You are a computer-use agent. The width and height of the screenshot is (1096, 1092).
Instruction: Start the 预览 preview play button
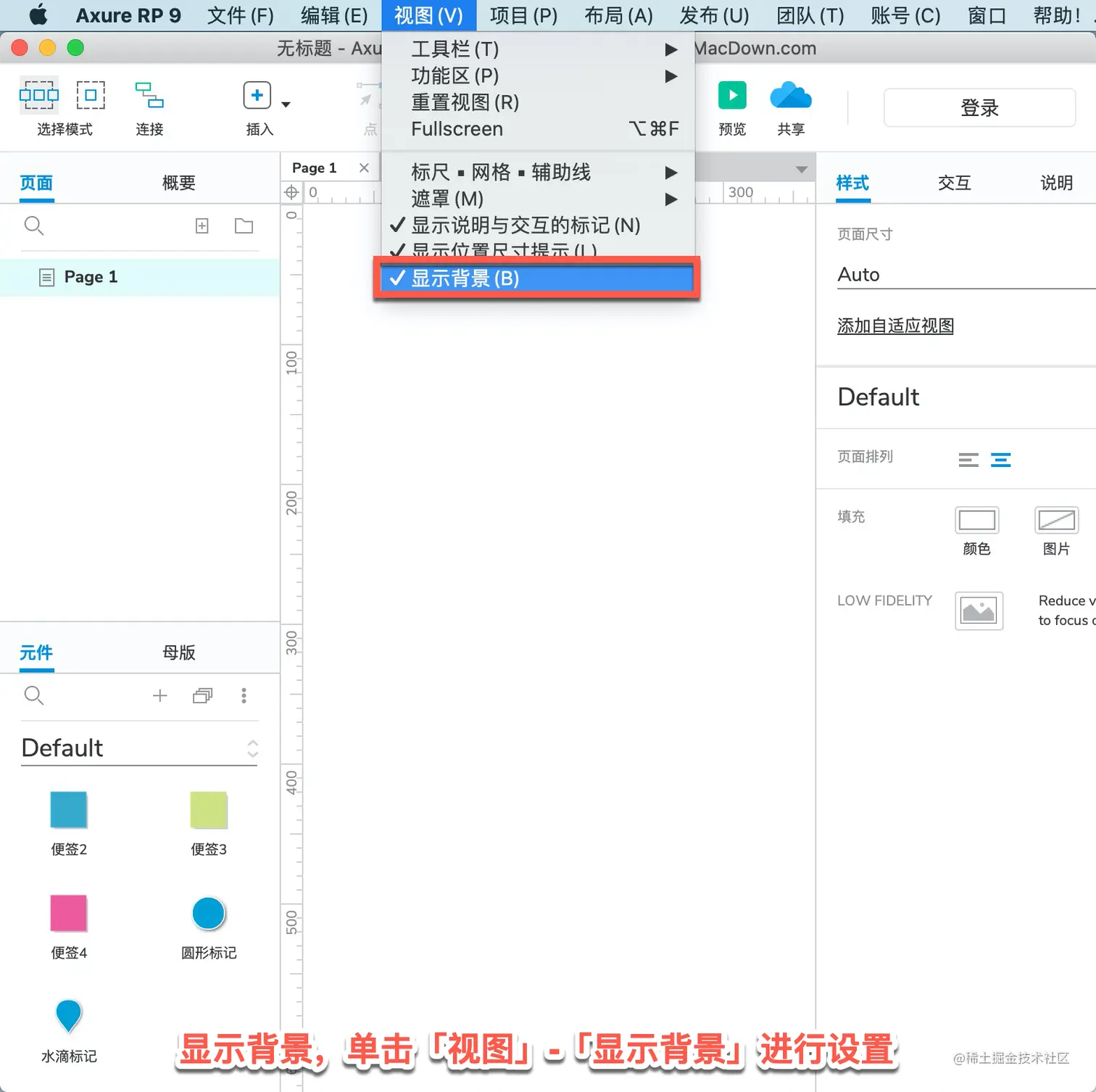tap(732, 95)
